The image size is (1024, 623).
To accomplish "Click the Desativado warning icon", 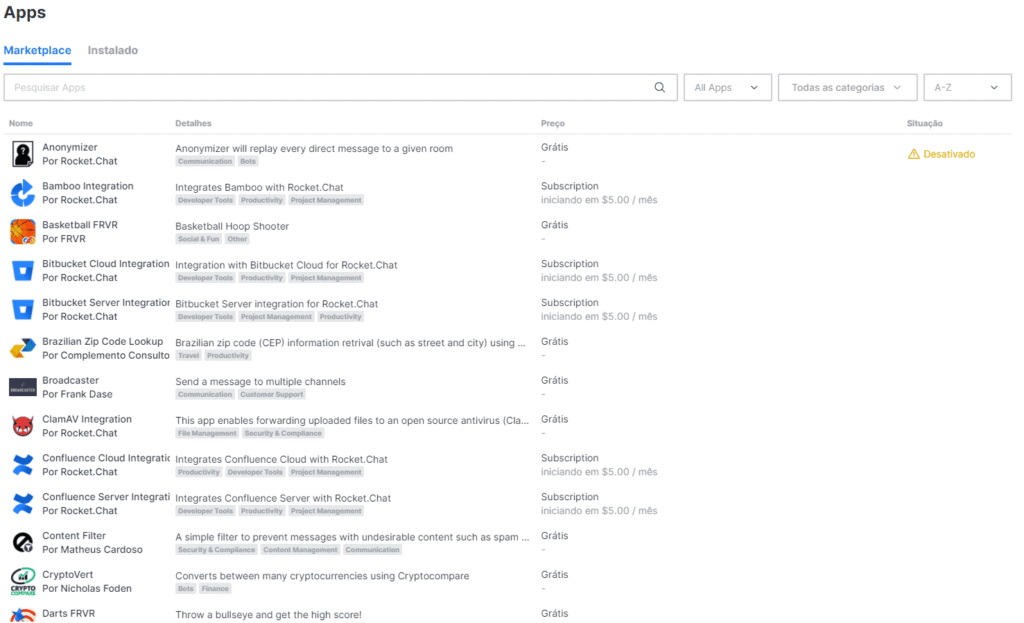I will pyautogui.click(x=914, y=154).
